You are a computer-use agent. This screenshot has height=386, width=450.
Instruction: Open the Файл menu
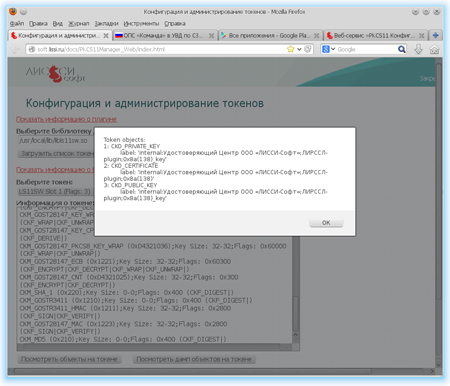[17, 24]
